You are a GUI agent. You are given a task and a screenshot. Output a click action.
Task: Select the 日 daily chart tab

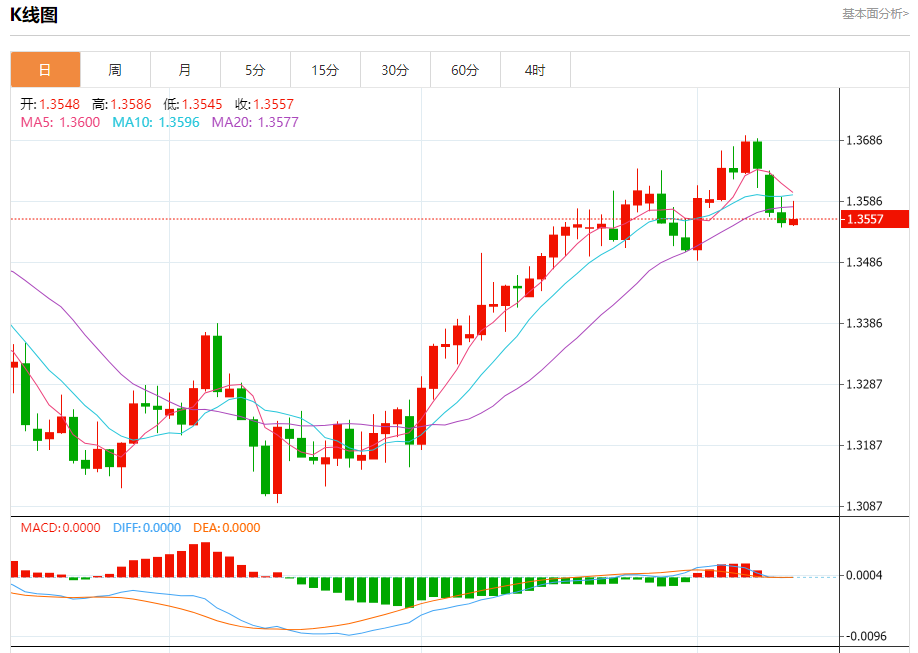click(45, 70)
